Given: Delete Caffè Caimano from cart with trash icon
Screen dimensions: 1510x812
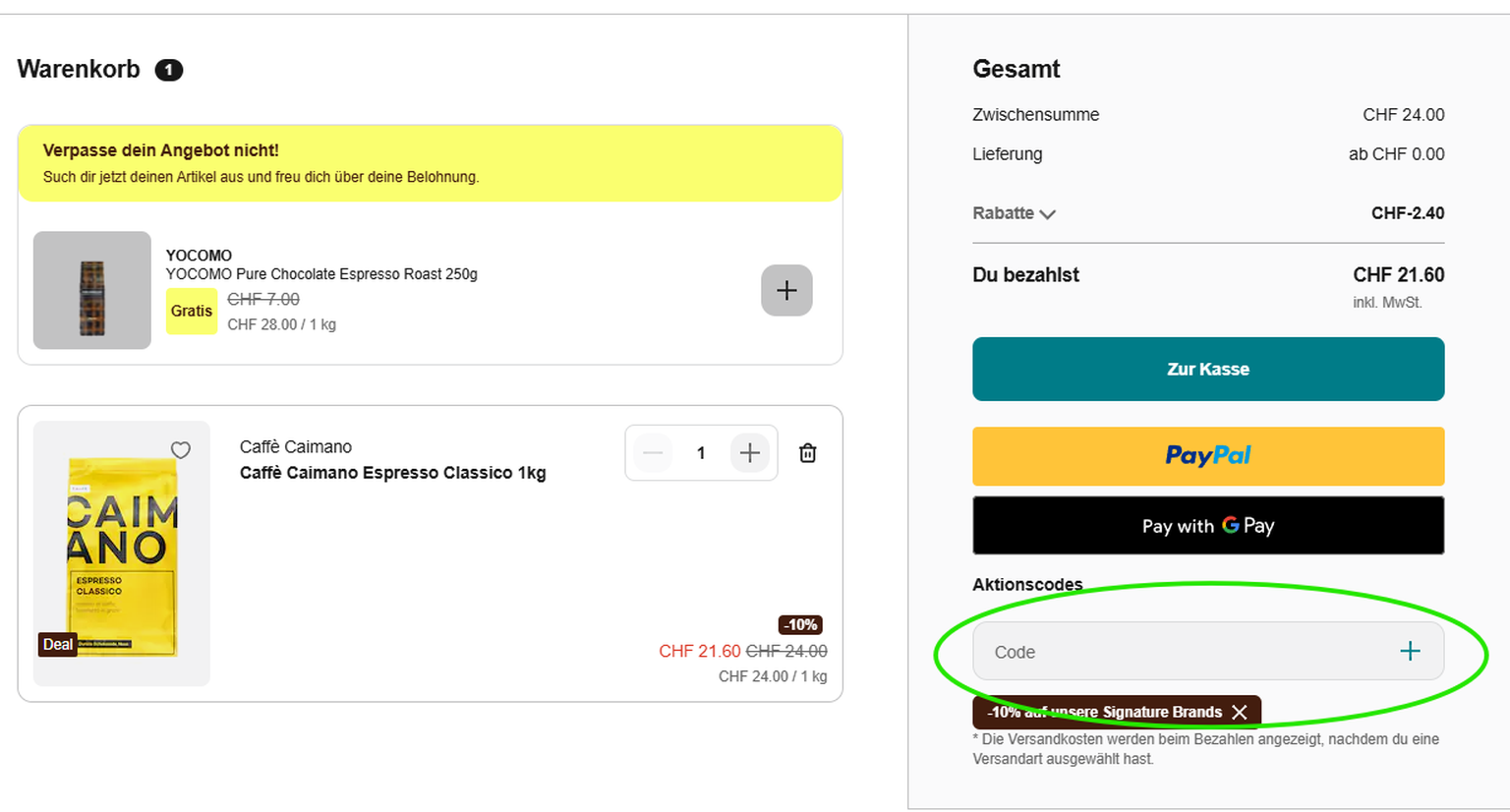Looking at the screenshot, I should coord(808,453).
